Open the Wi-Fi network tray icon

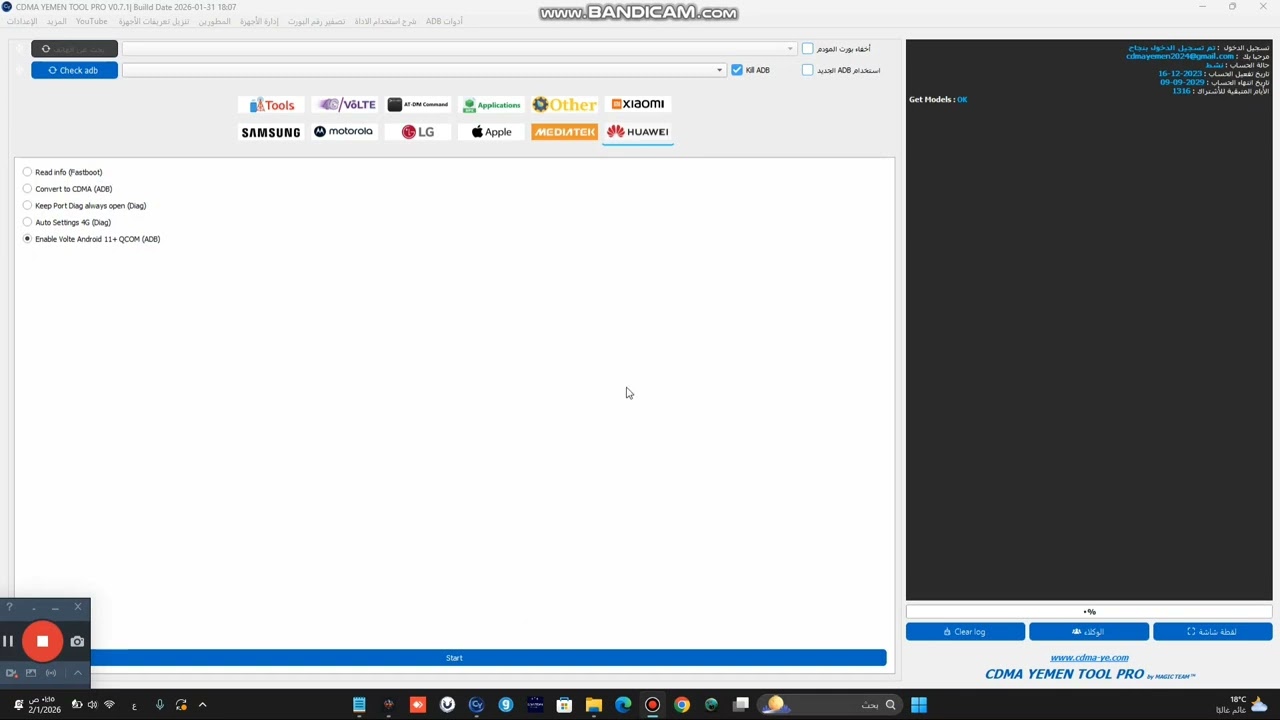click(x=109, y=705)
